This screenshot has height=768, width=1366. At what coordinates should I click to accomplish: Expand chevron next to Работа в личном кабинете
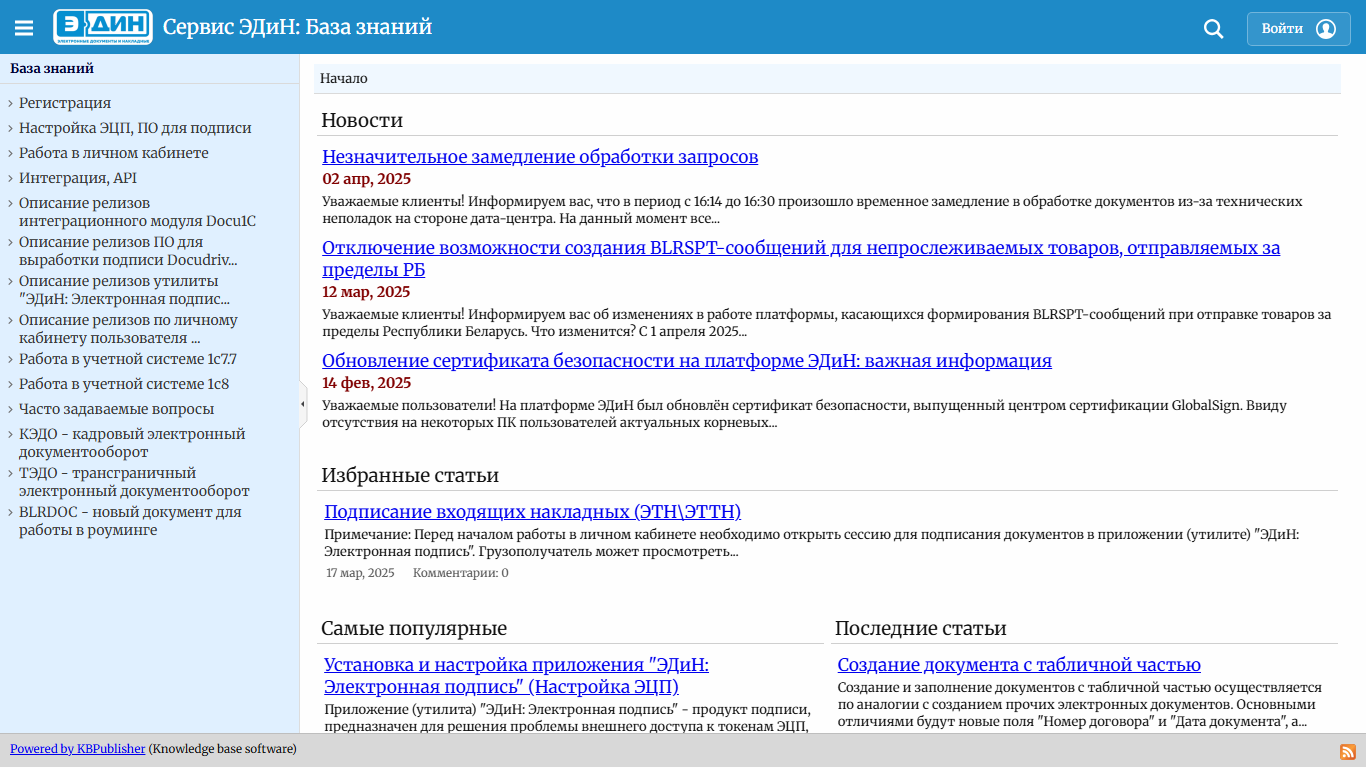(10, 153)
